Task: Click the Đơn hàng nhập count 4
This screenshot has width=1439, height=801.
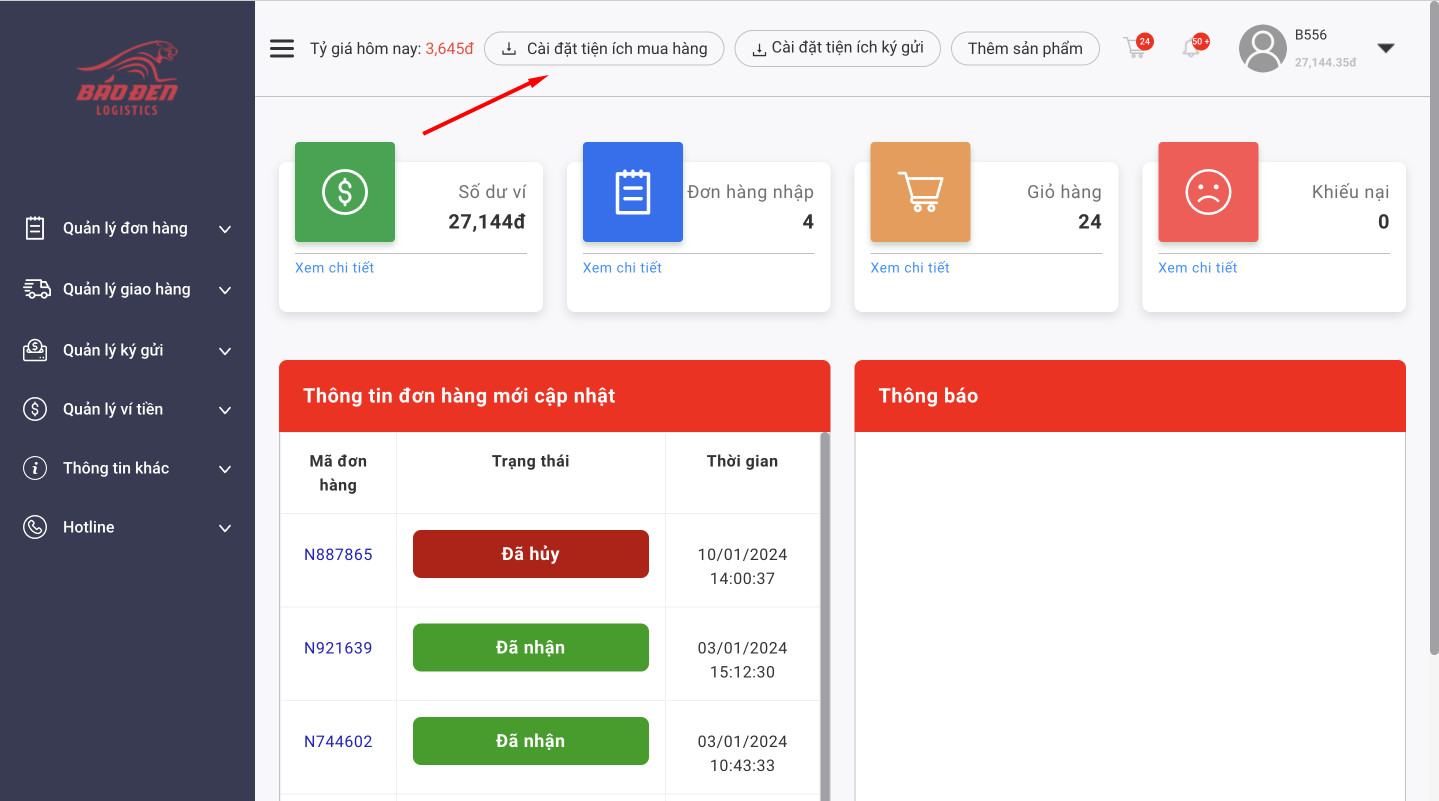Action: pyautogui.click(x=808, y=222)
